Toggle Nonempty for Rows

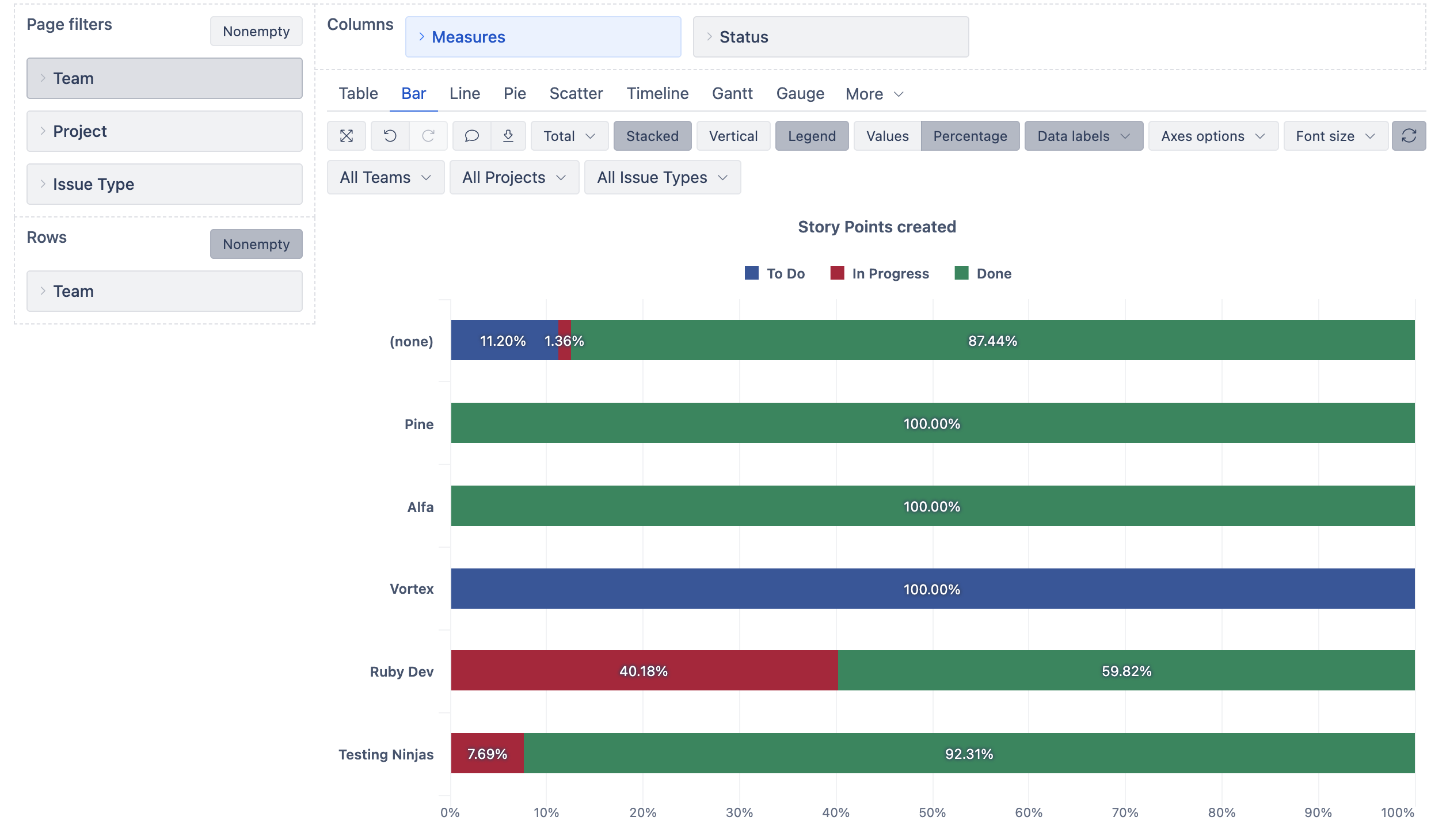point(256,244)
